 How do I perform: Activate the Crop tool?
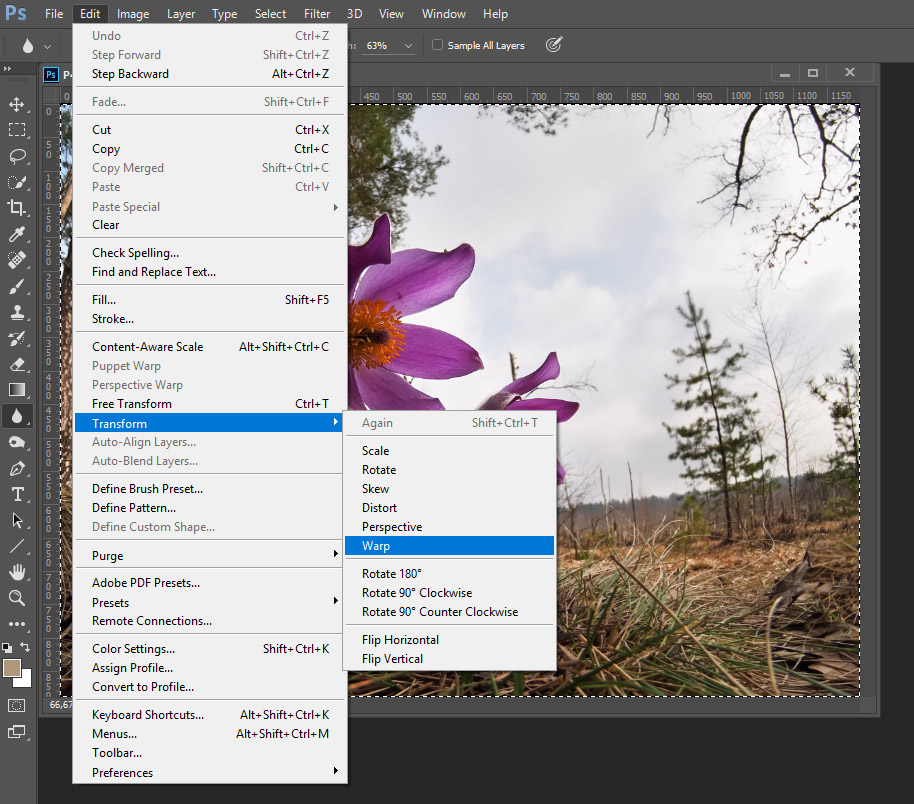tap(17, 208)
